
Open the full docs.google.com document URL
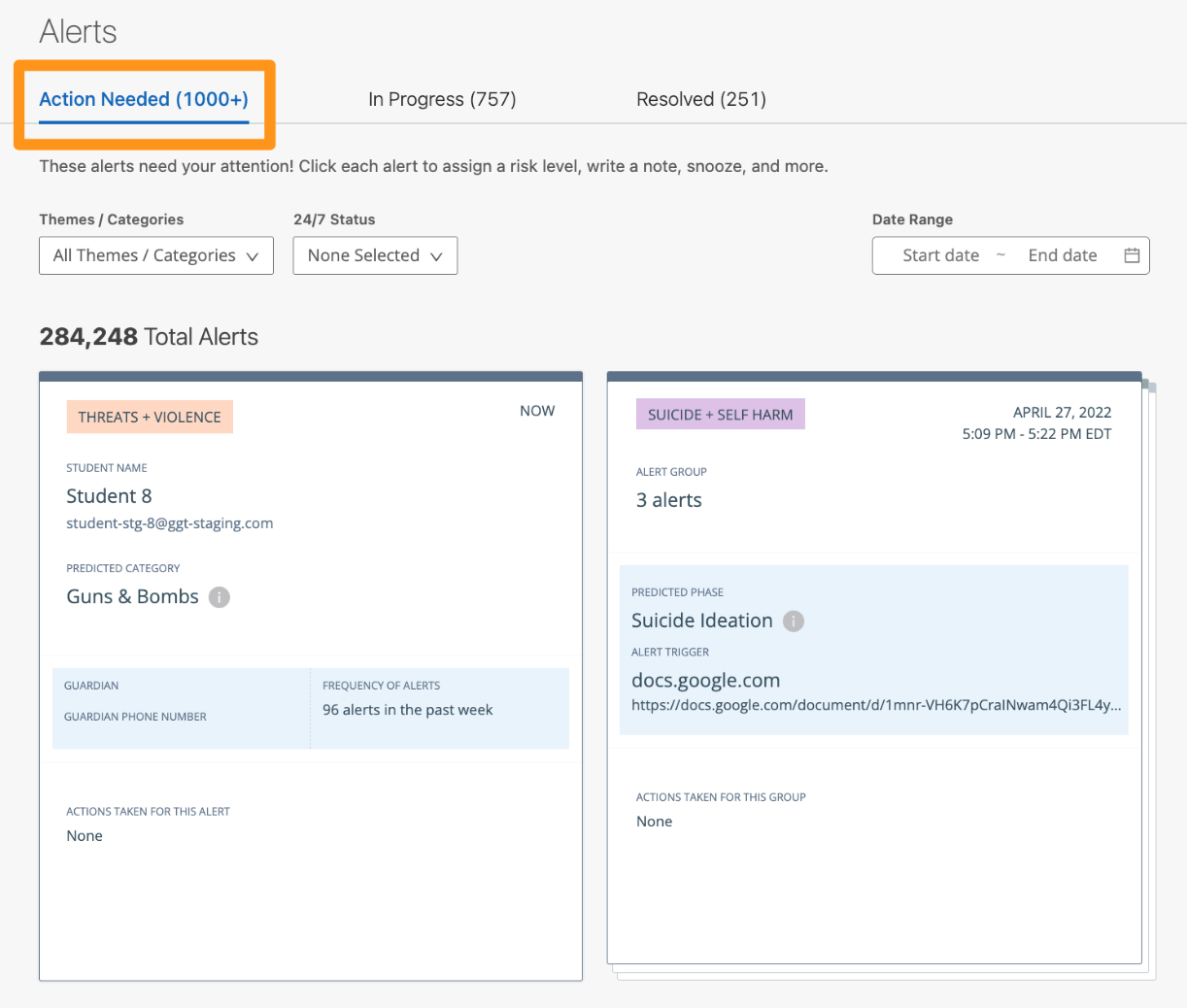pos(875,705)
